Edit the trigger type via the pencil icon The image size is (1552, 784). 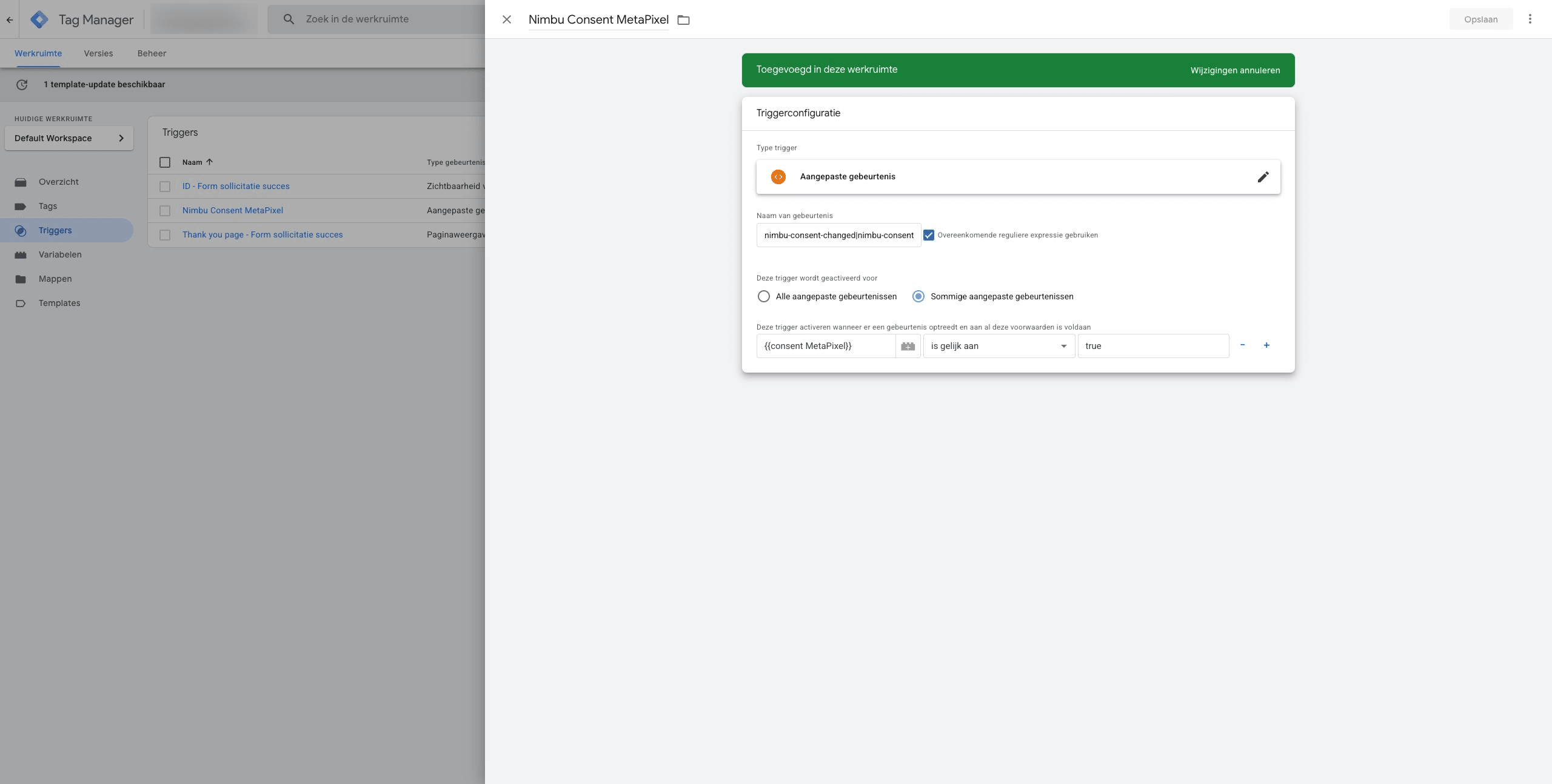point(1263,176)
